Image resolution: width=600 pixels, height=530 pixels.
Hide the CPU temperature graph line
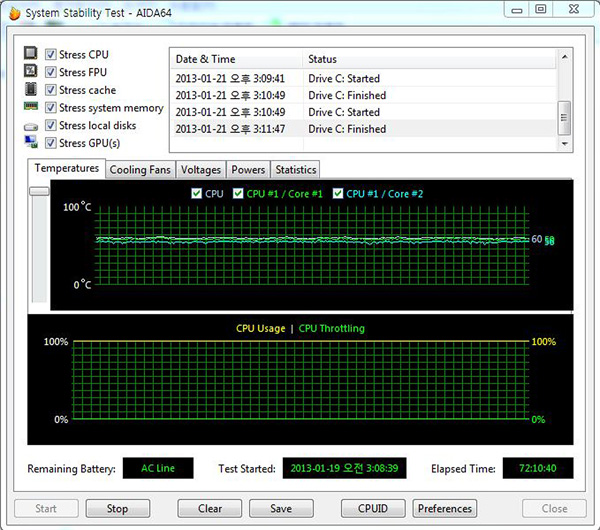[196, 193]
